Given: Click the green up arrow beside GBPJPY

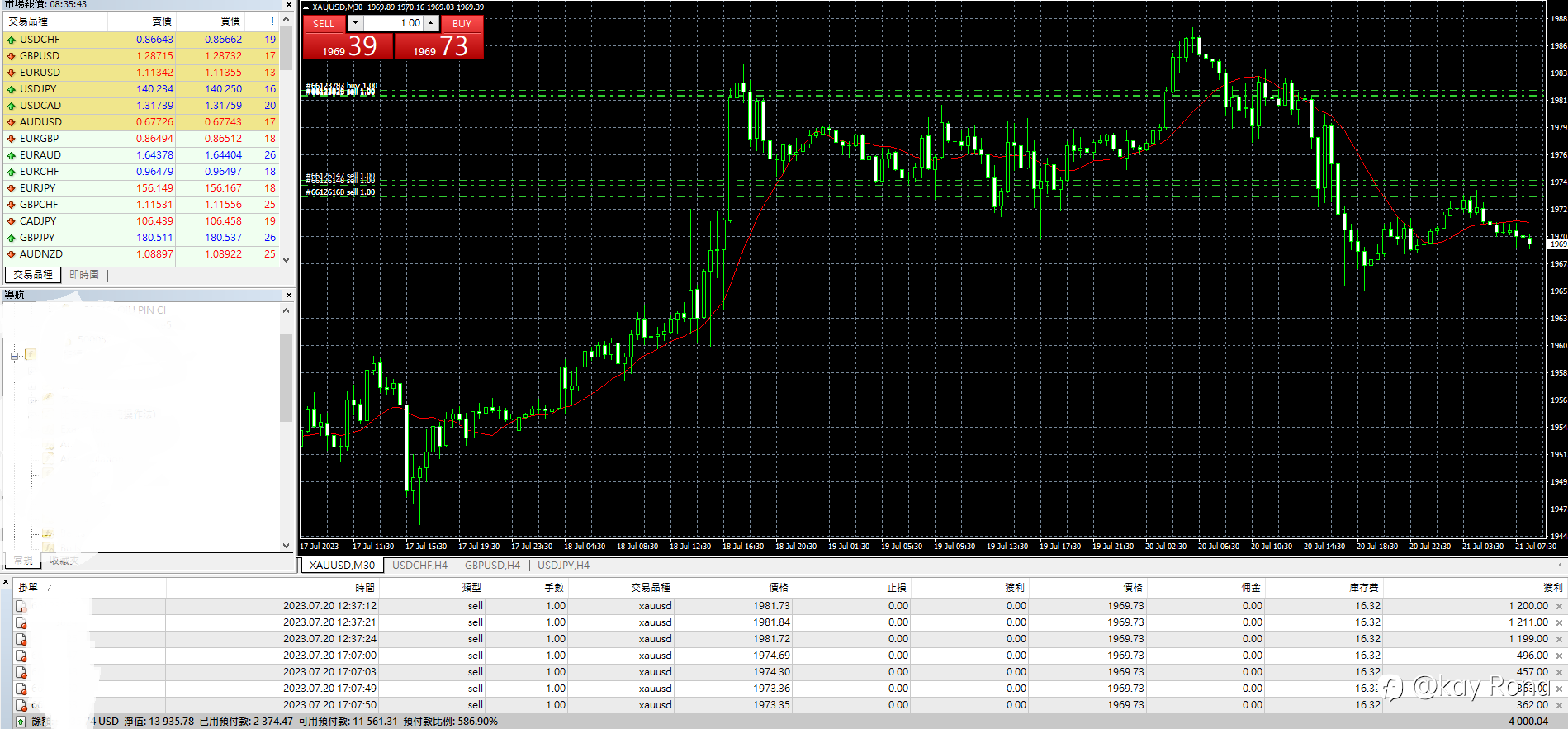Looking at the screenshot, I should click(x=12, y=238).
